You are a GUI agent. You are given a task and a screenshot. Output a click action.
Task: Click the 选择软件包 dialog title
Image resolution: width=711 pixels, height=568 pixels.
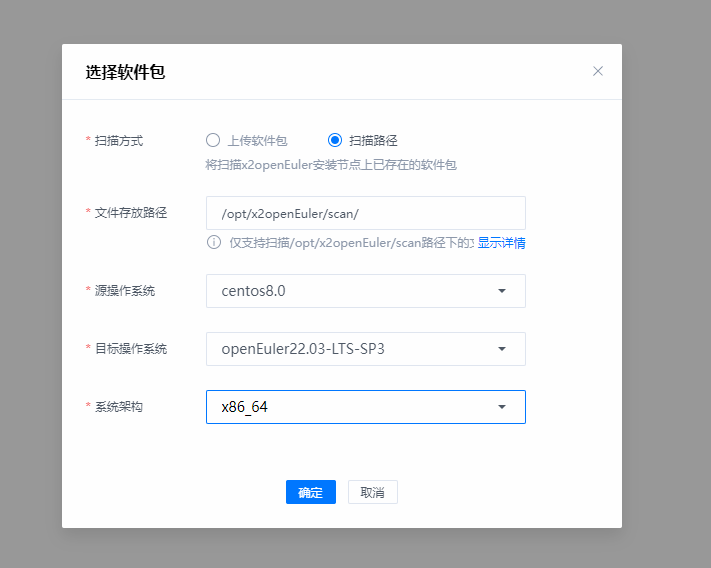pos(125,72)
